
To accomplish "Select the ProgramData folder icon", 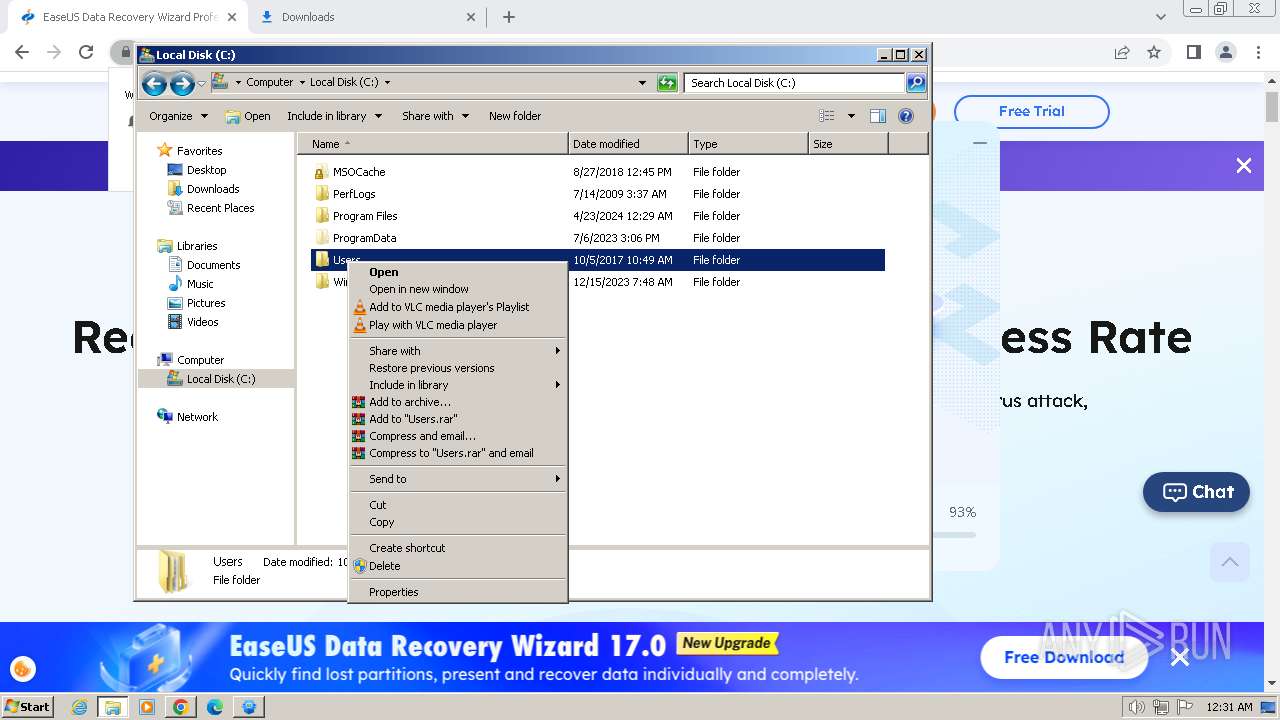I will pyautogui.click(x=321, y=238).
